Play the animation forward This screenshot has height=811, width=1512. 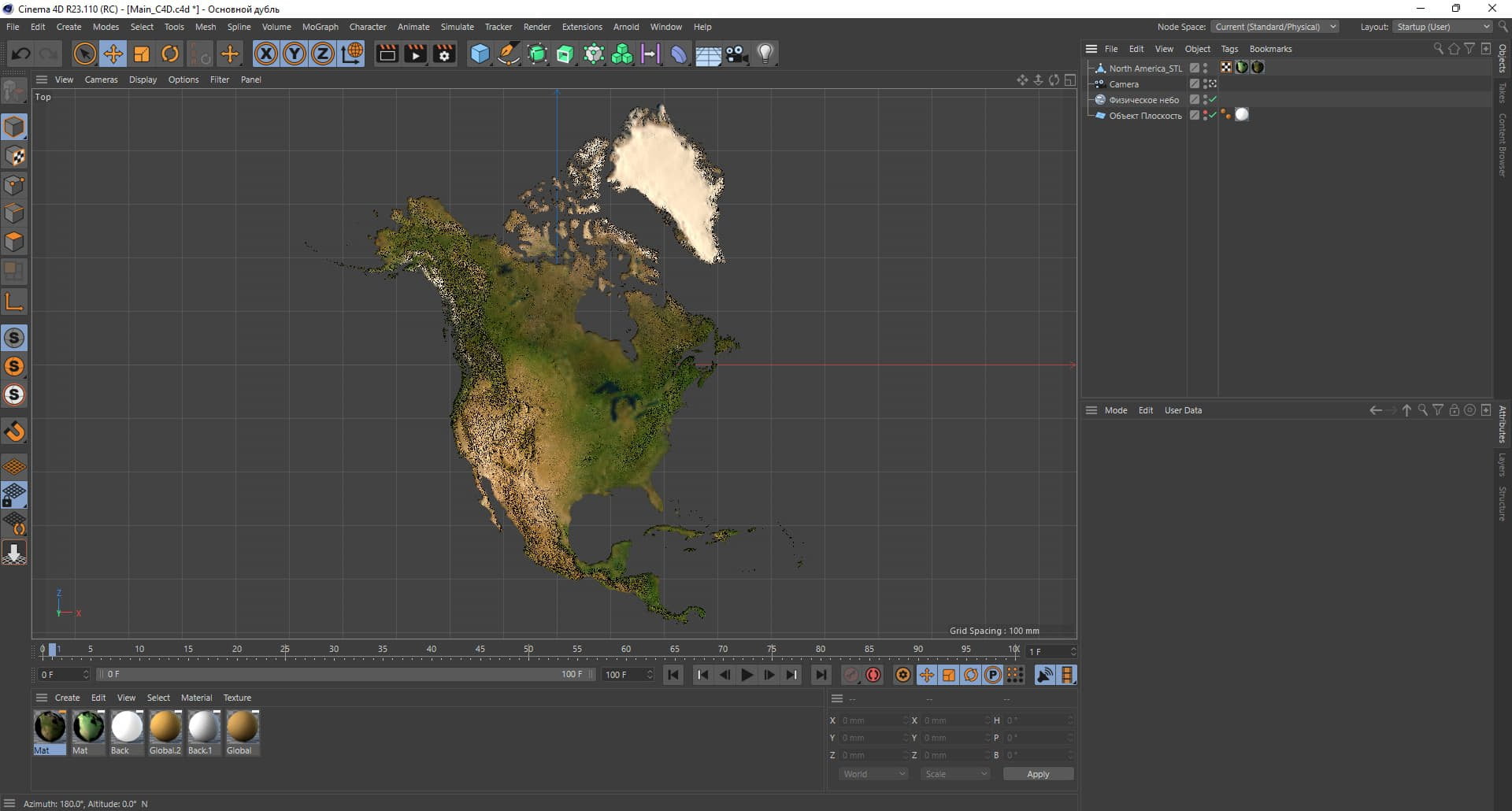tap(747, 675)
